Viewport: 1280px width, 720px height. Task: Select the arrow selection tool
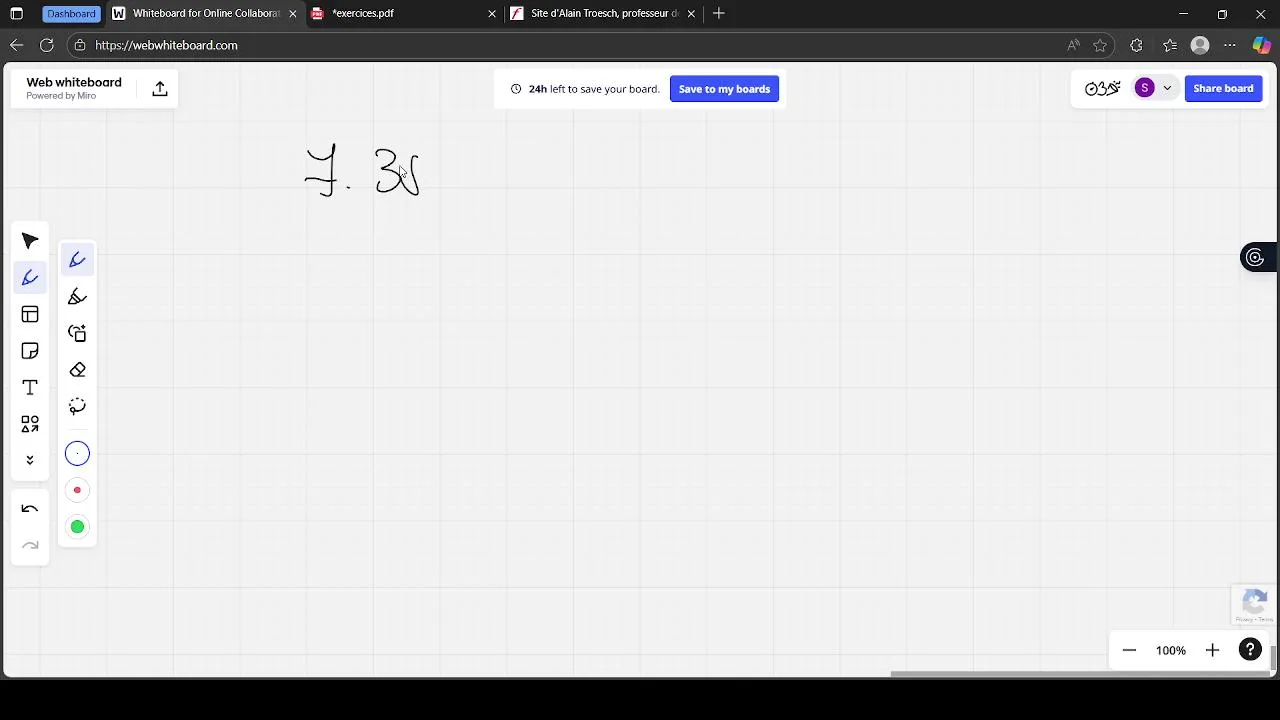[30, 241]
